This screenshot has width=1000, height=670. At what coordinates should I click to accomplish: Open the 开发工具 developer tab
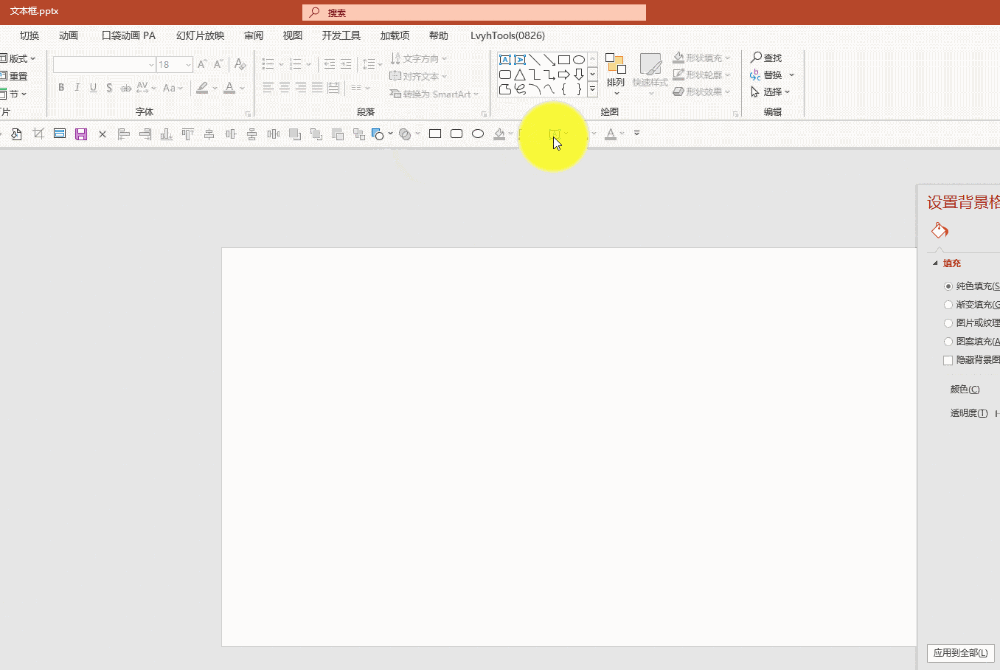tap(341, 36)
